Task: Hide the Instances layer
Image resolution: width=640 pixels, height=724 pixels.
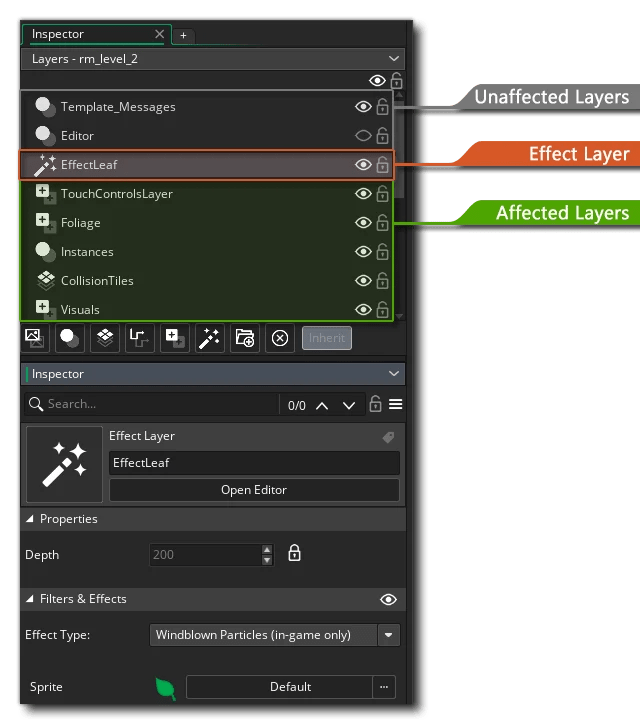Action: coord(363,252)
